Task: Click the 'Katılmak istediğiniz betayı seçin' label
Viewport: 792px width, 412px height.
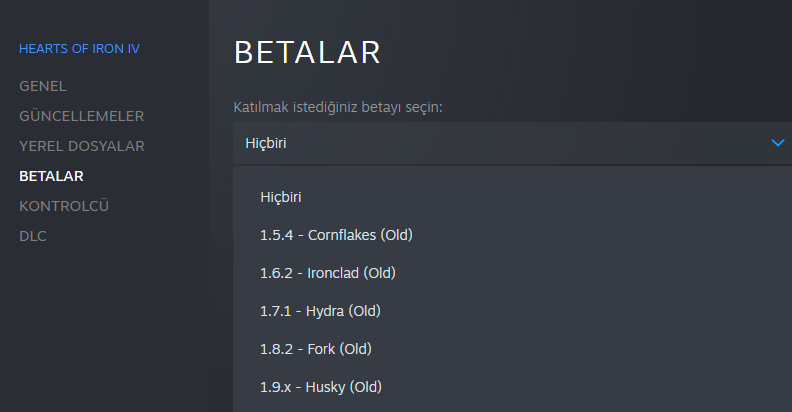Action: [338, 107]
